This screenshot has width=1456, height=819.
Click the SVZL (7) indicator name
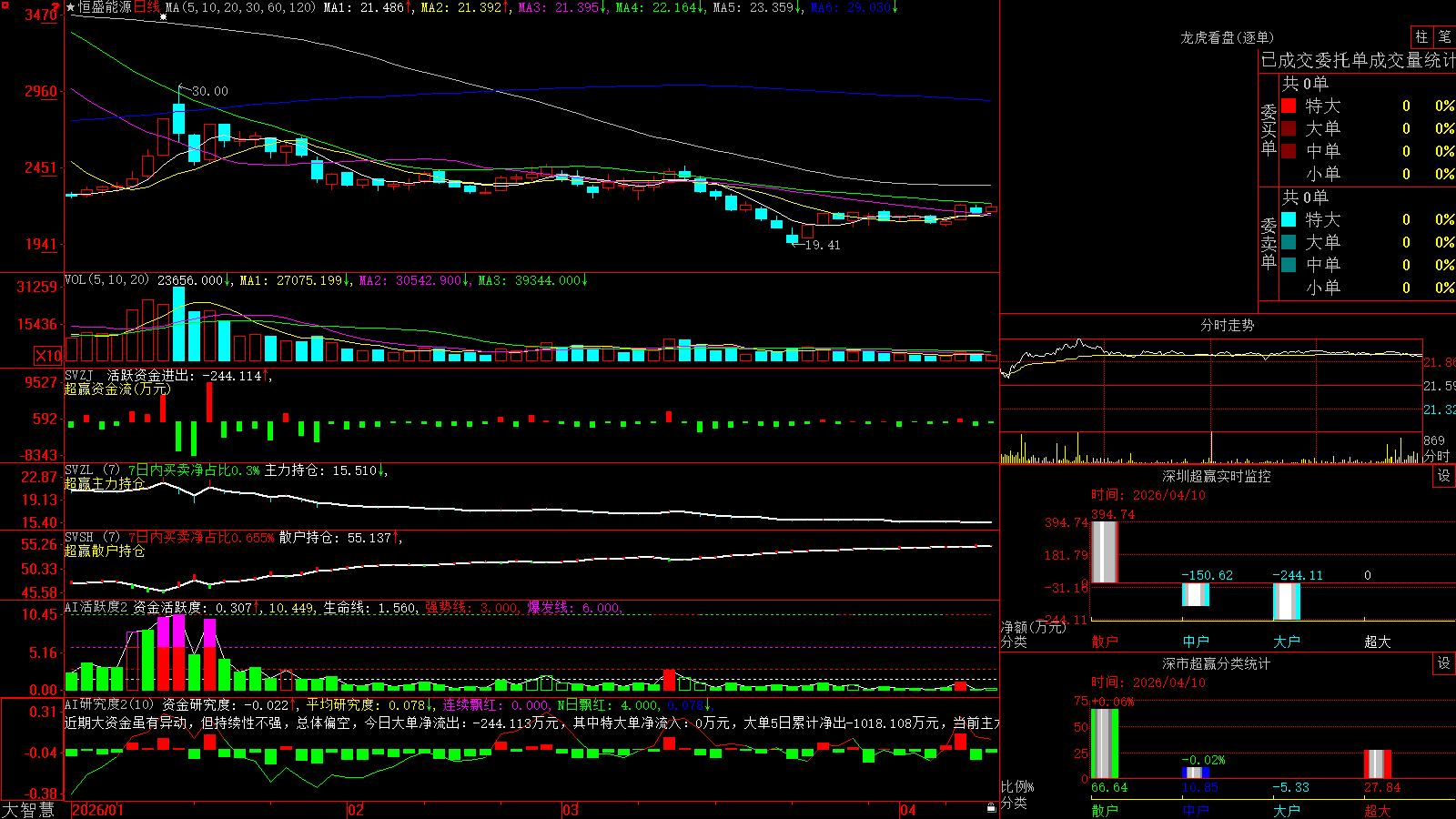tap(92, 470)
